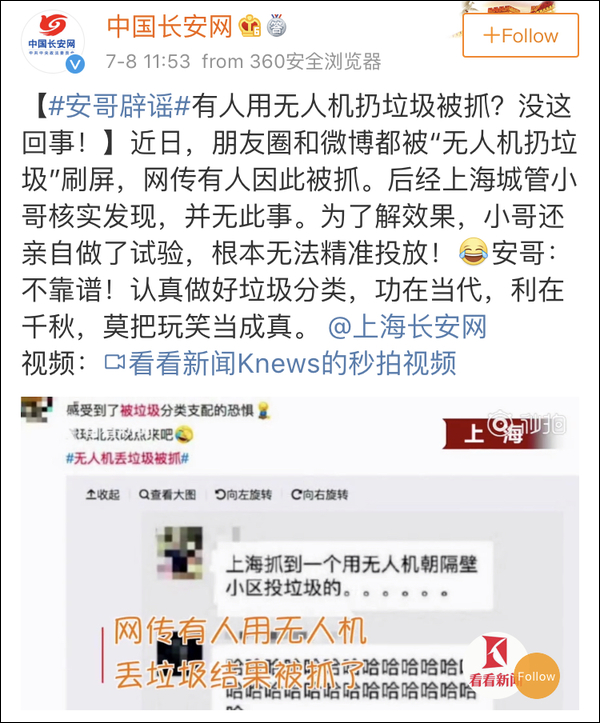Click 向右旋转 rotate-right option

pyautogui.click(x=320, y=495)
